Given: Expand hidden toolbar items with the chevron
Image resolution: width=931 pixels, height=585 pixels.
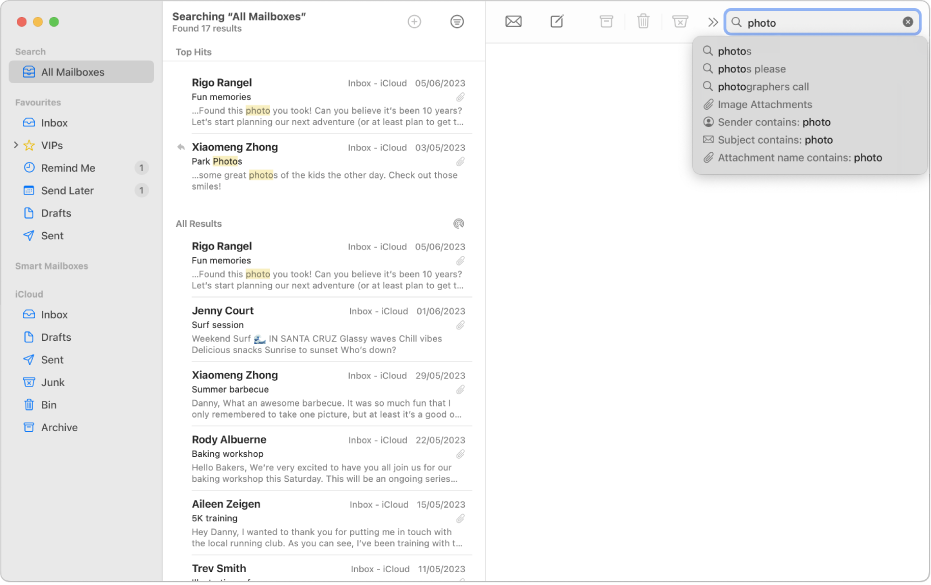Looking at the screenshot, I should coord(712,21).
